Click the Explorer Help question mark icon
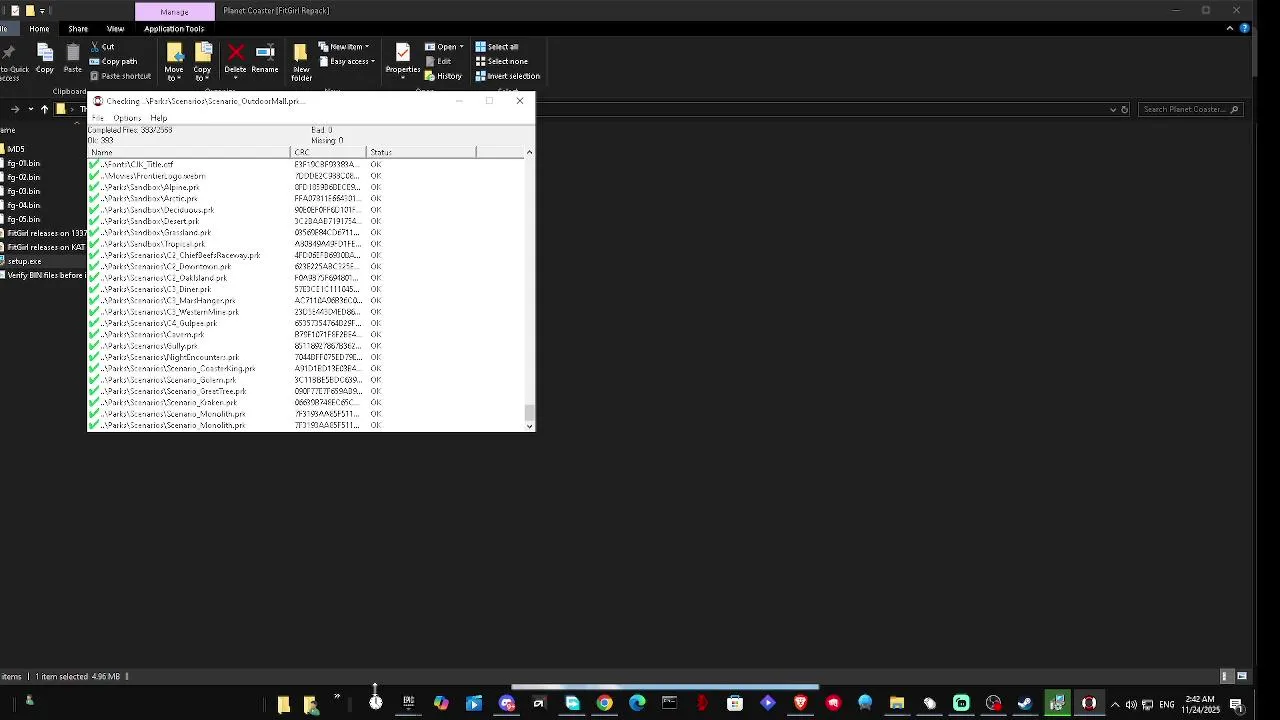This screenshot has width=1280, height=720. 1244,28
